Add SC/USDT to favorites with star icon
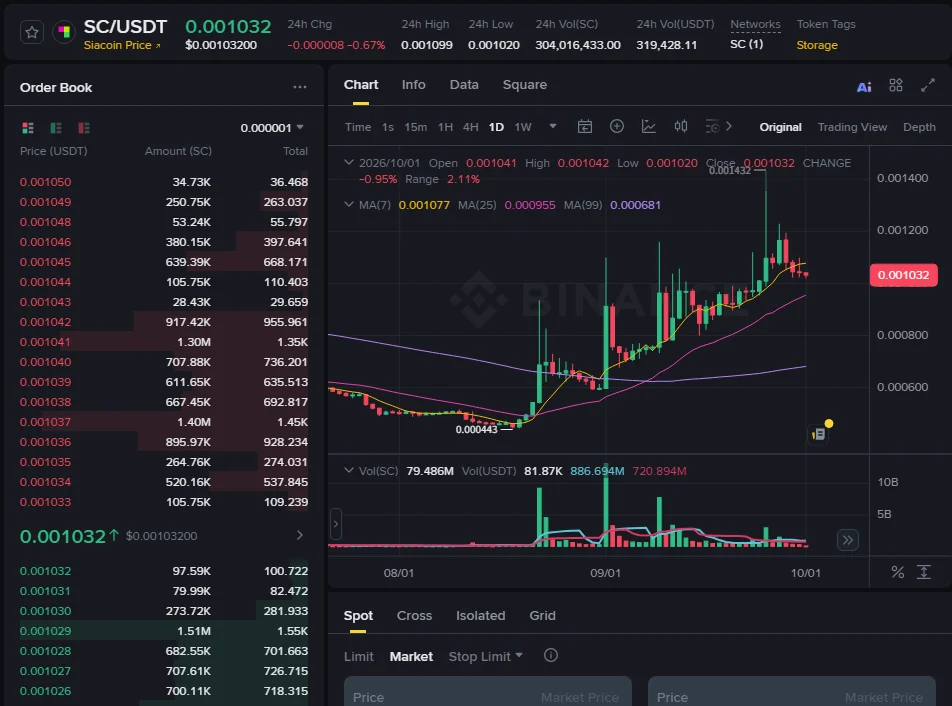Image resolution: width=952 pixels, height=706 pixels. pyautogui.click(x=32, y=32)
